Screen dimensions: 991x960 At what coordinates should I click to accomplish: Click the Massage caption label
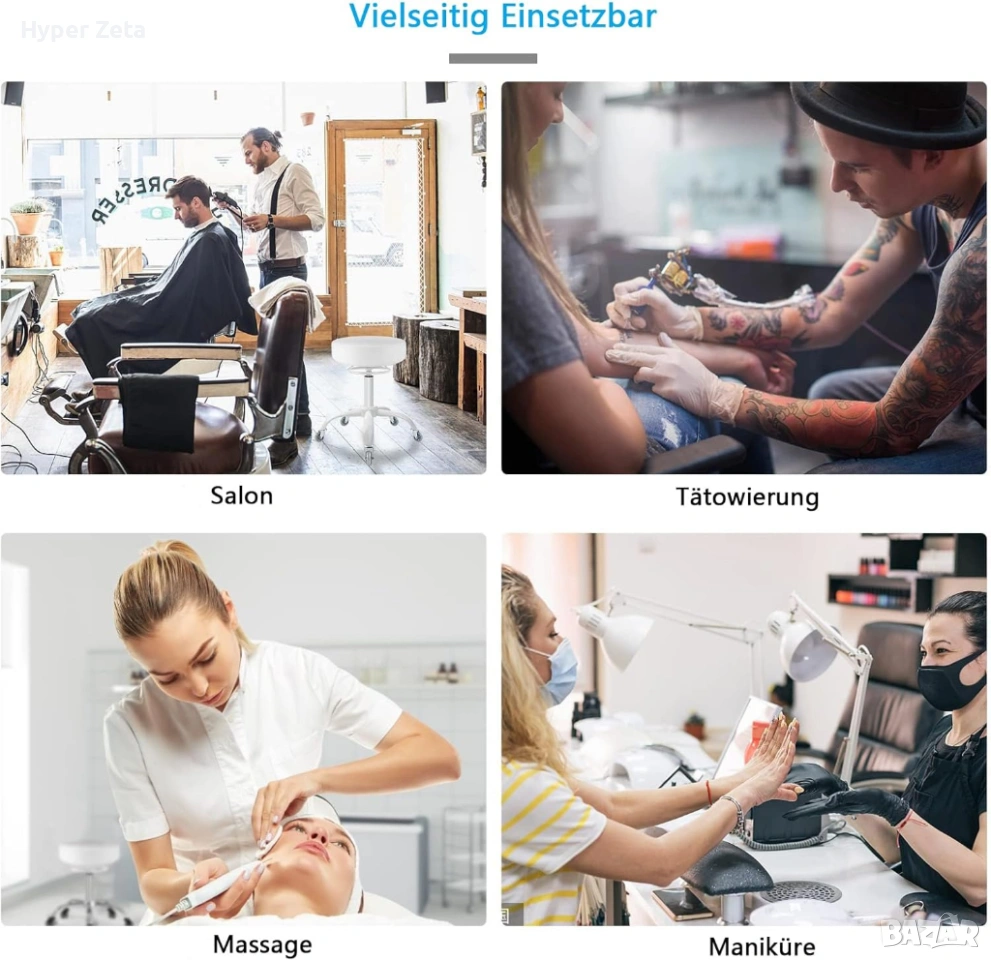262,945
